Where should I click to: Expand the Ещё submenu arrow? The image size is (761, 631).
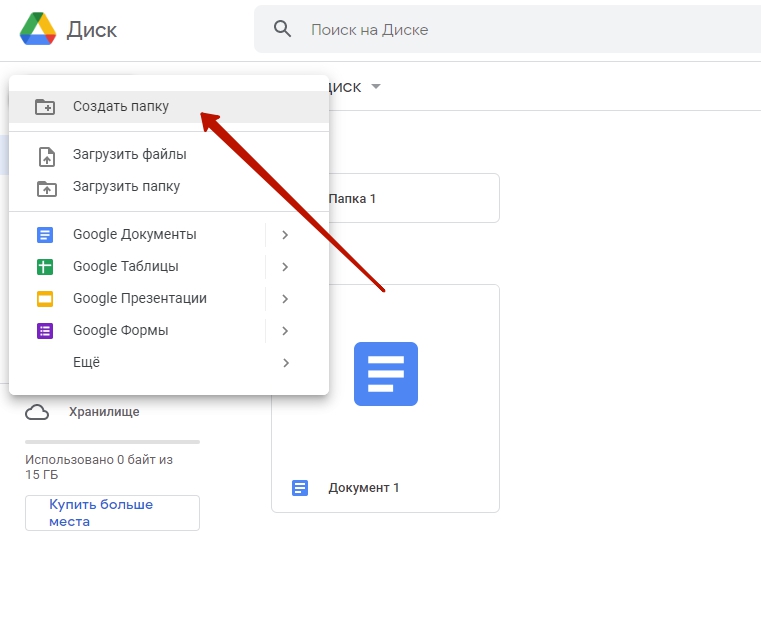tap(285, 363)
